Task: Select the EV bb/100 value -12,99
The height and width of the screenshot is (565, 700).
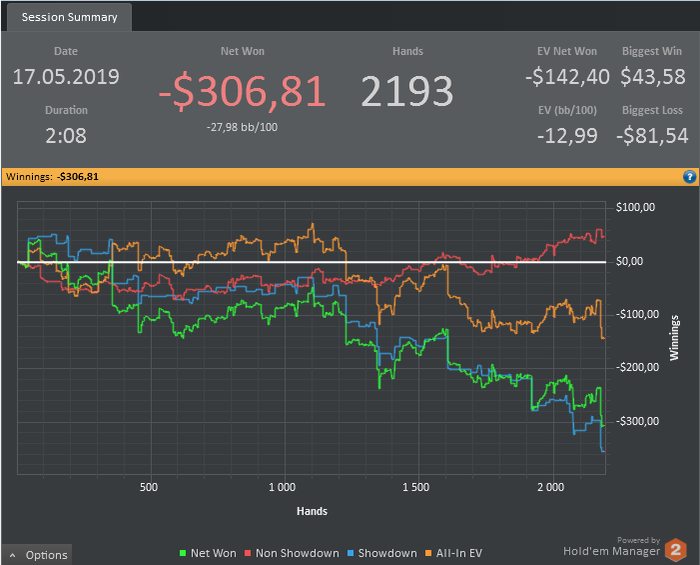Action: 567,136
